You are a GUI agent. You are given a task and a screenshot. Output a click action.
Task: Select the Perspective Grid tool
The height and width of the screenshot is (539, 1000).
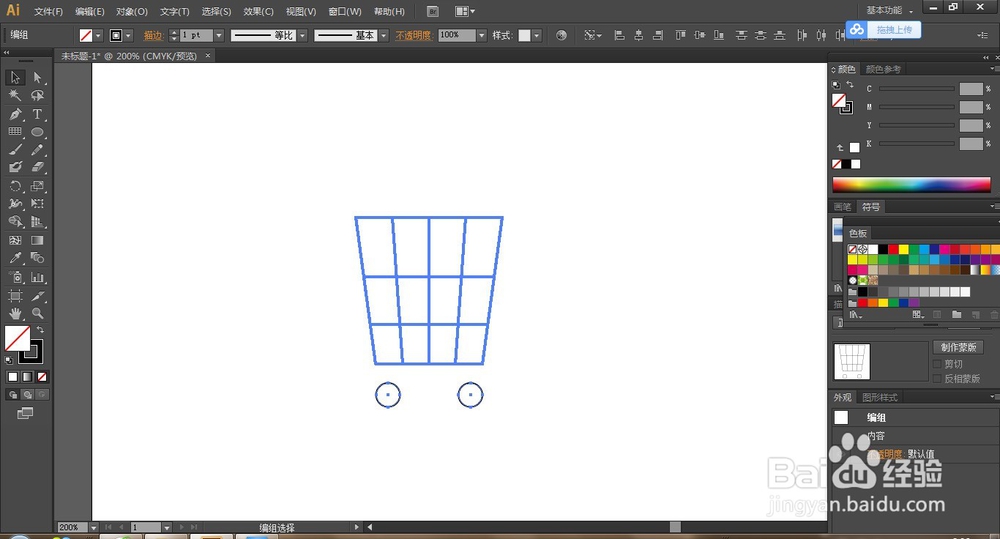click(x=38, y=222)
